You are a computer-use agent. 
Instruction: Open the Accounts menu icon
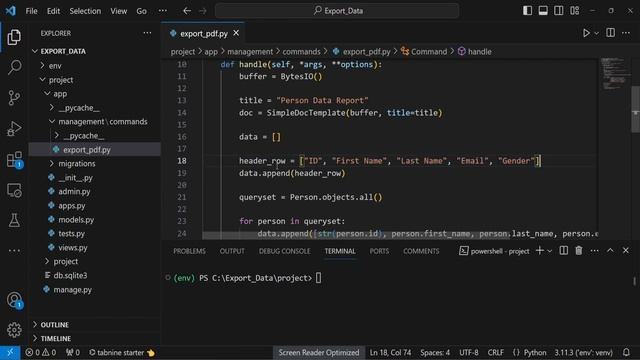[x=14, y=300]
